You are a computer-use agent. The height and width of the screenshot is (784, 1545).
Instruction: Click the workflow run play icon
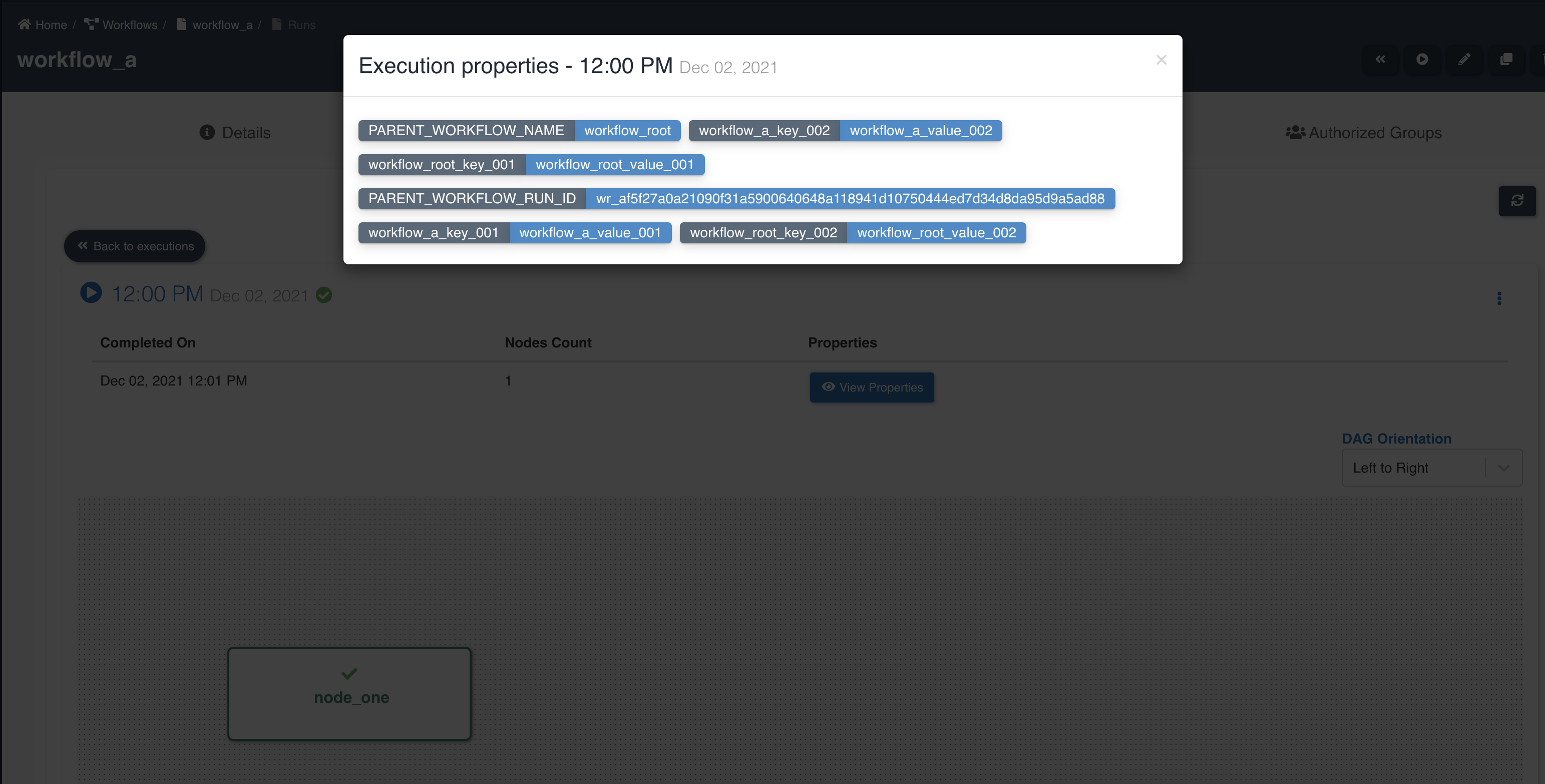(x=91, y=293)
